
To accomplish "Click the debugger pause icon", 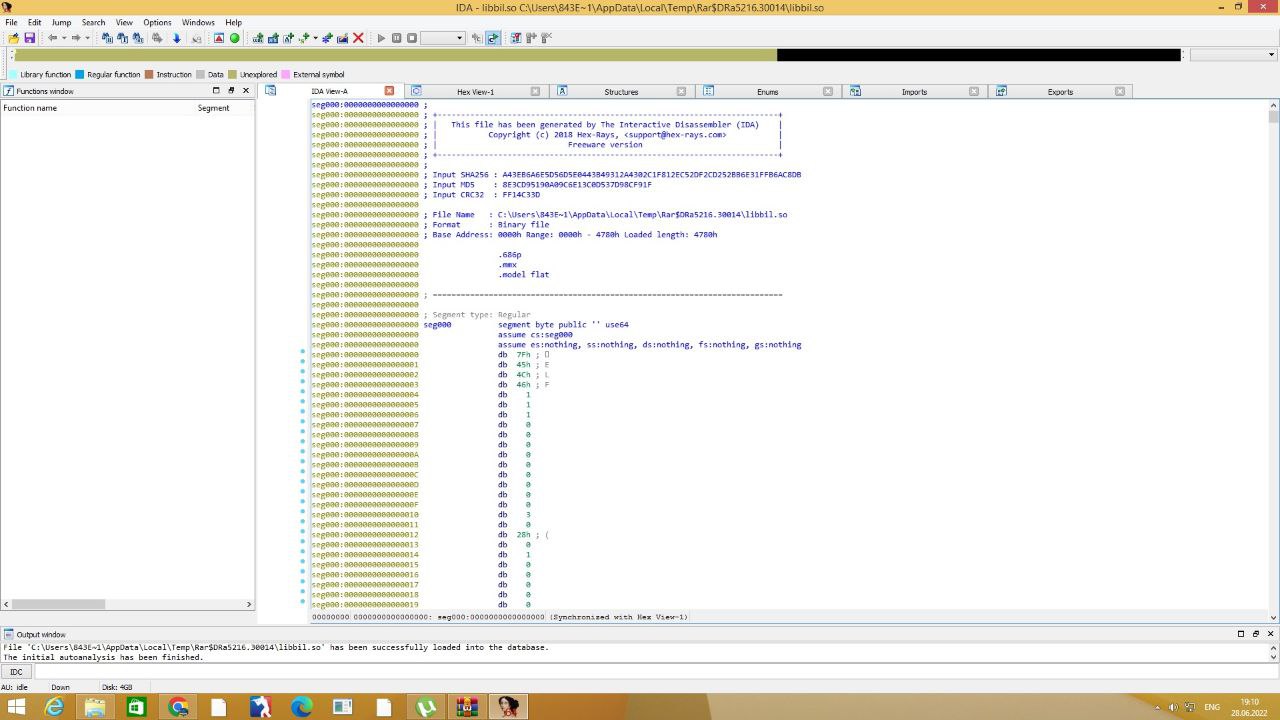I will click(x=396, y=38).
